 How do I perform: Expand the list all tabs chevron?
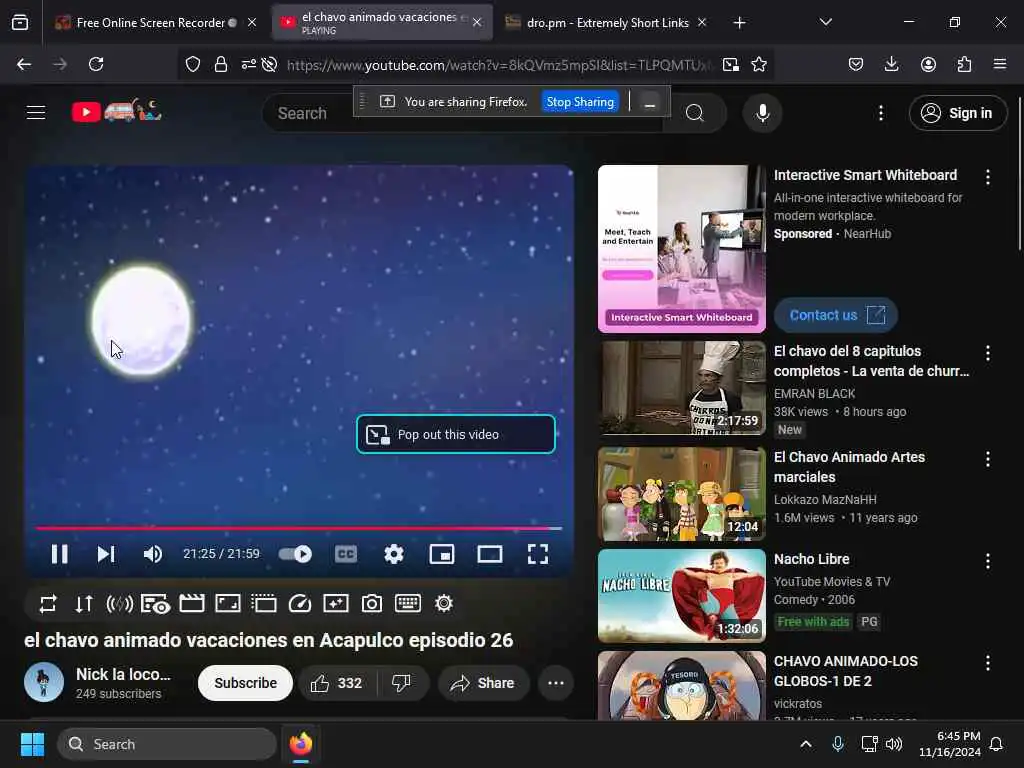[825, 22]
